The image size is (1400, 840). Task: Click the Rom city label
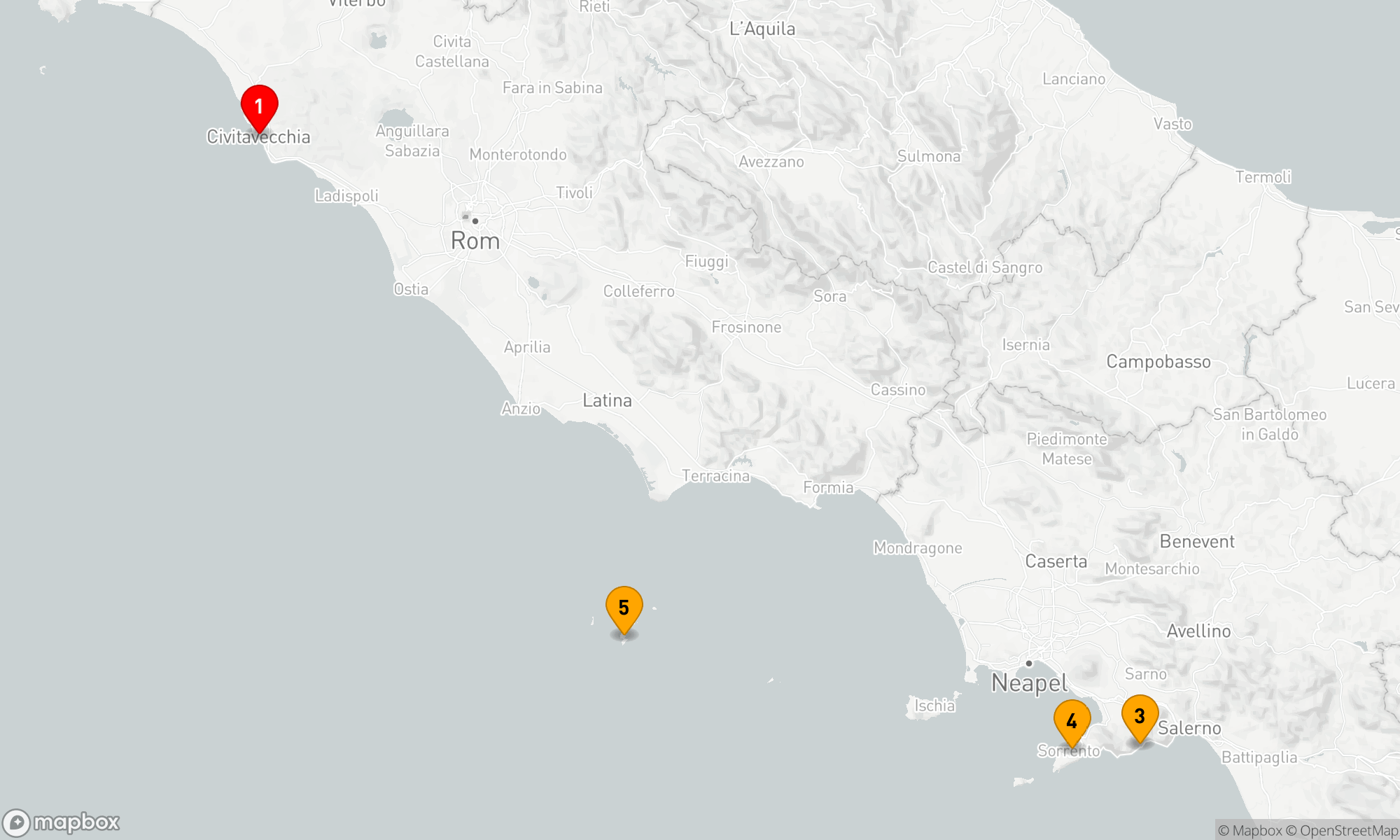click(475, 241)
